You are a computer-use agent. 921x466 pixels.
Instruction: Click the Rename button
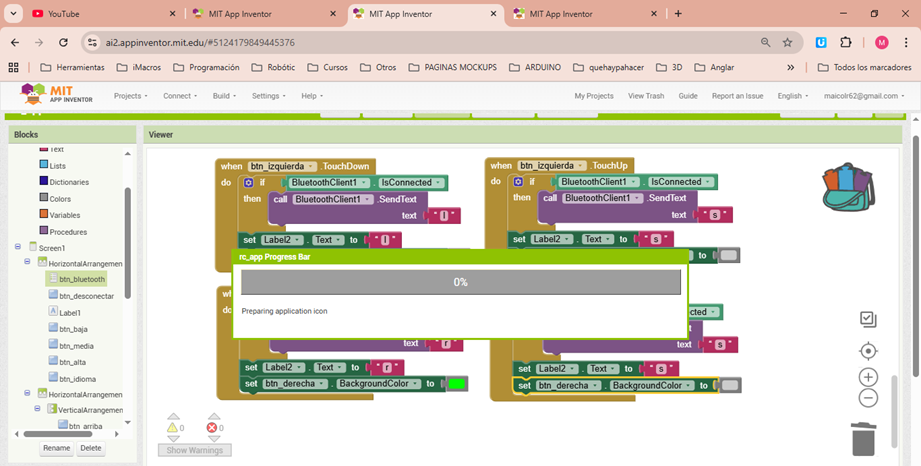[x=57, y=448]
